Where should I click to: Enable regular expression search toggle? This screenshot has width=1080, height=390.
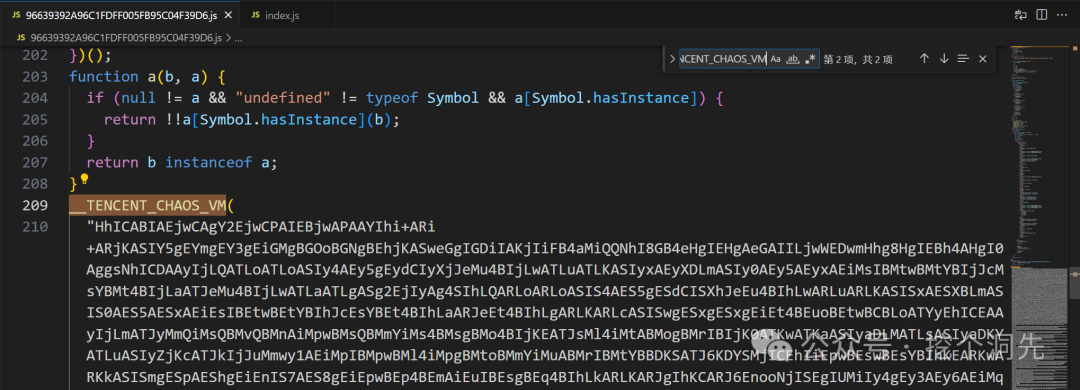tap(810, 59)
